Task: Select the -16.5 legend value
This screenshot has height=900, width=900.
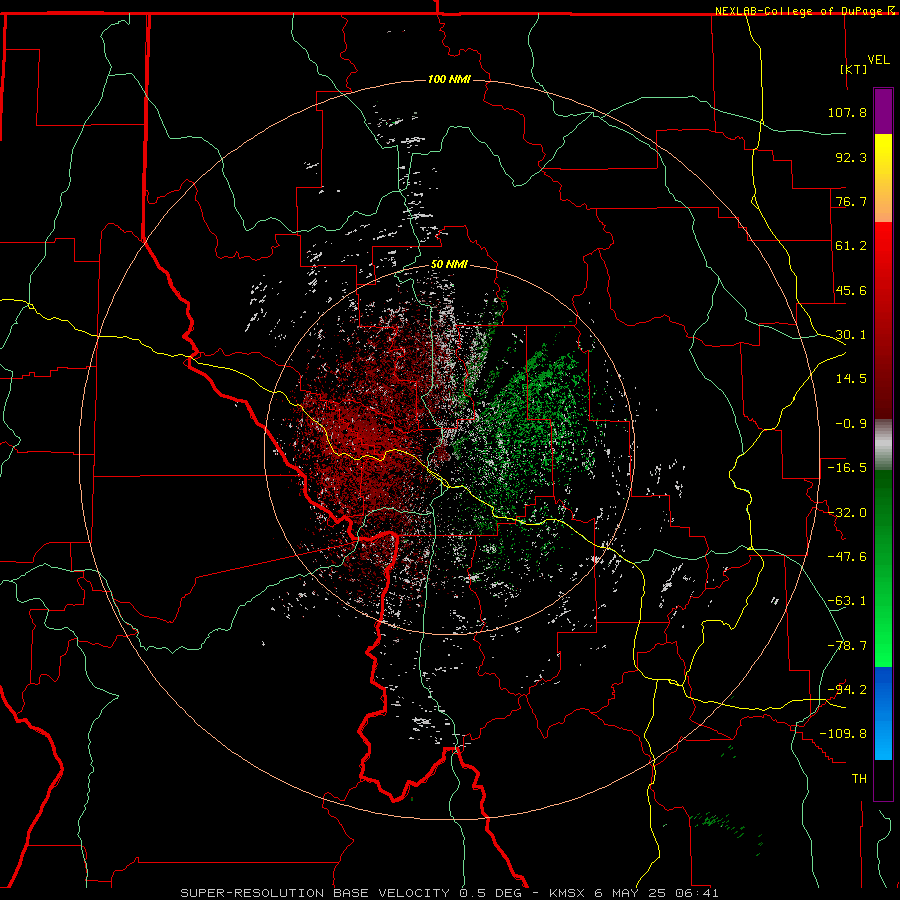Action: tap(847, 468)
